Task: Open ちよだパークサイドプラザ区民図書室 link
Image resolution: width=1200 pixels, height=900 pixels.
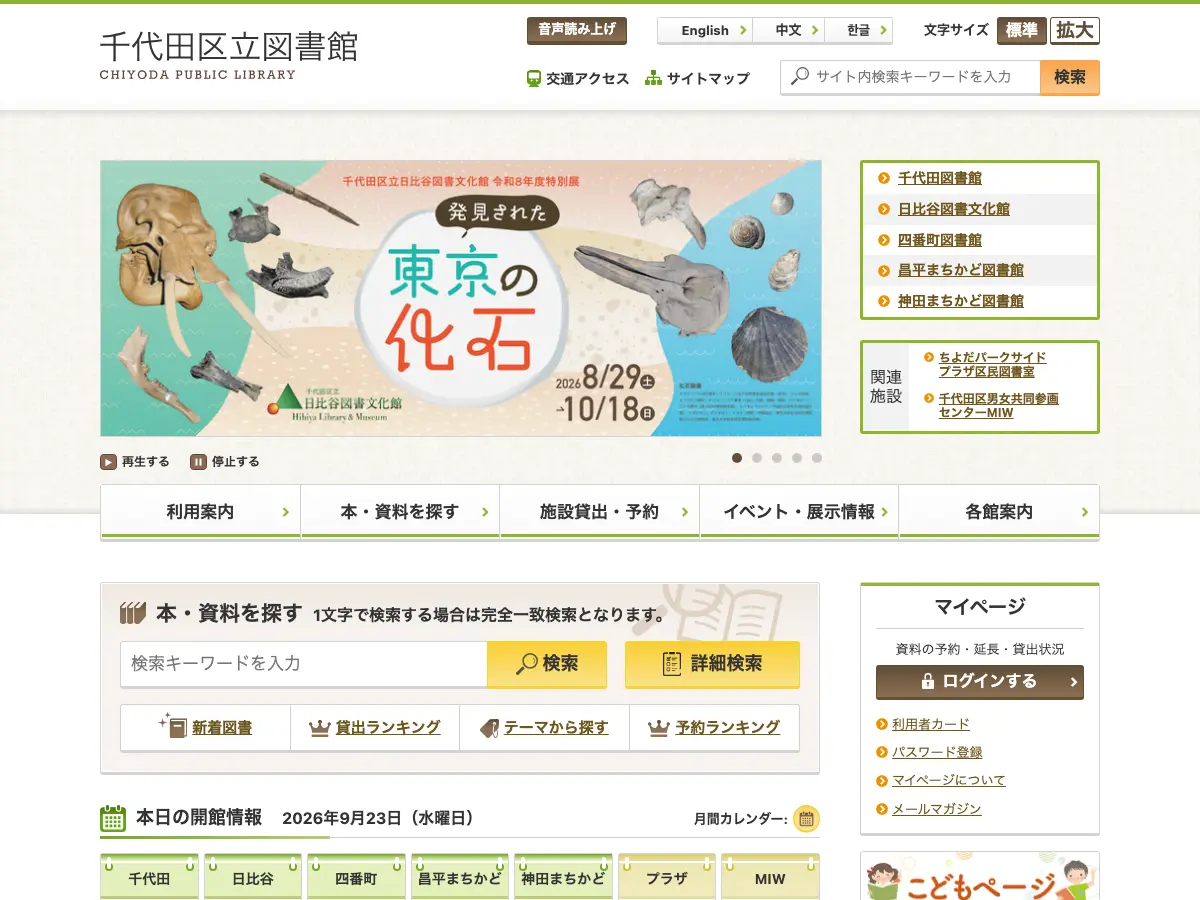Action: 992,364
